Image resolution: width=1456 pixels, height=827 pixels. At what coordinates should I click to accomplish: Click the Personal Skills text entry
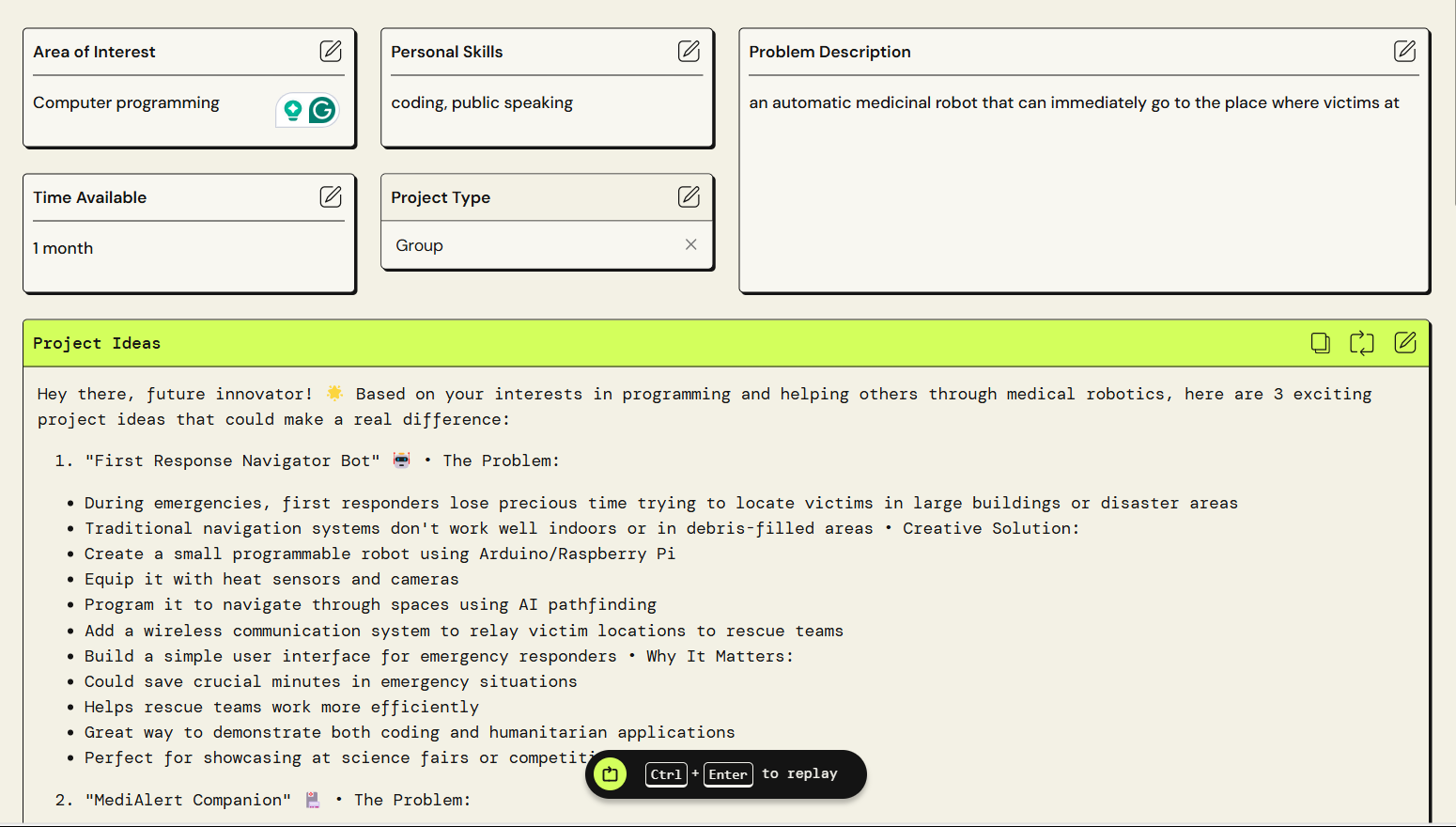click(482, 102)
